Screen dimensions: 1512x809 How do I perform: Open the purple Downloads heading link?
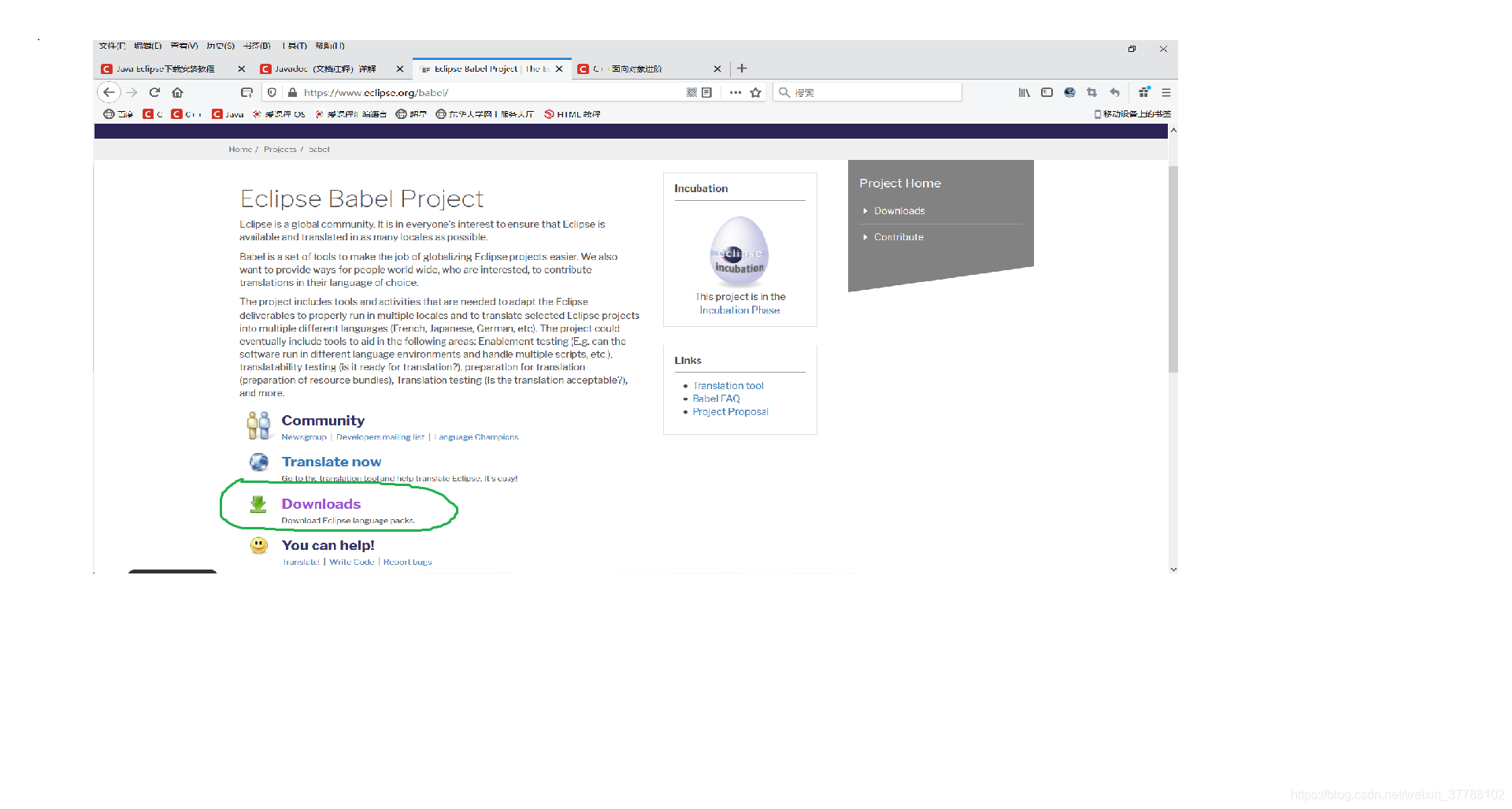click(321, 504)
